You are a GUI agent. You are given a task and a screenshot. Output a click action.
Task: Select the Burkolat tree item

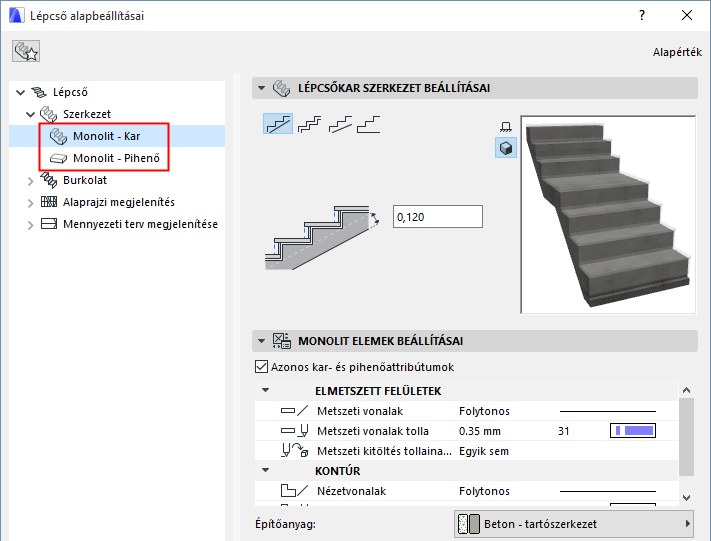coord(85,180)
